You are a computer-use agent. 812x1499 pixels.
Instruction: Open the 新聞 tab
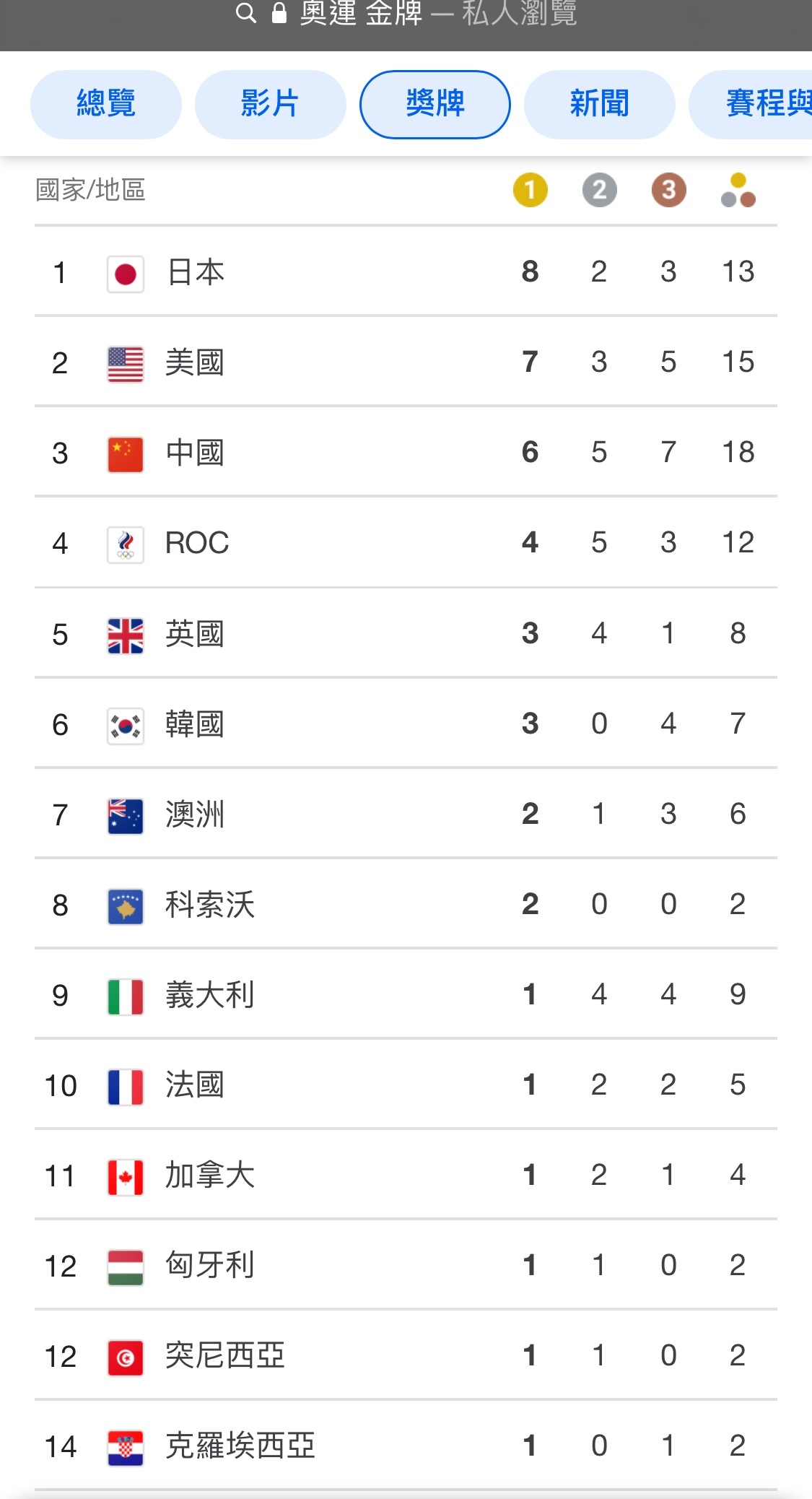point(600,104)
